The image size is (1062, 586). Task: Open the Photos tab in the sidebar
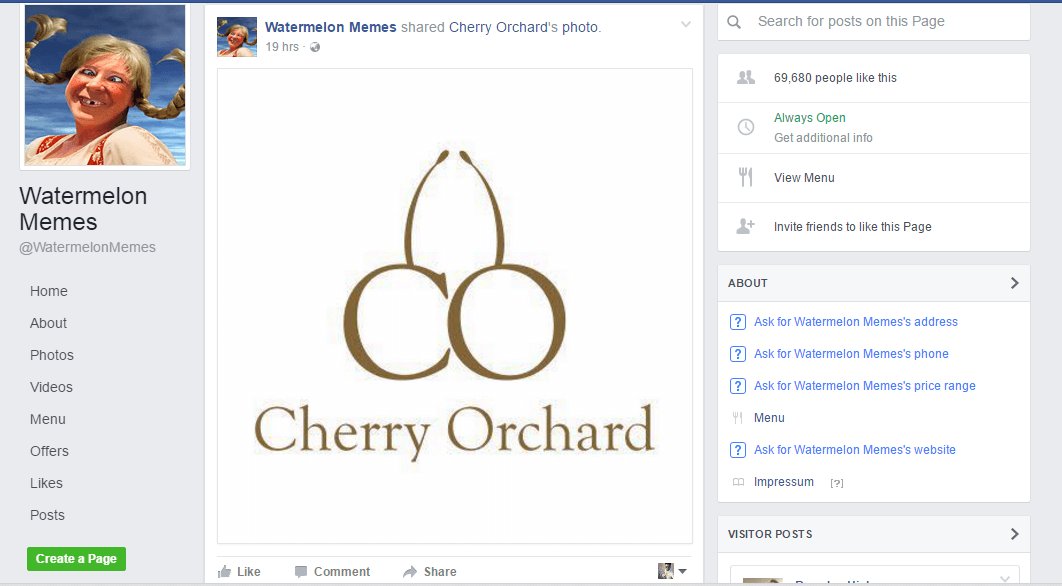point(52,355)
